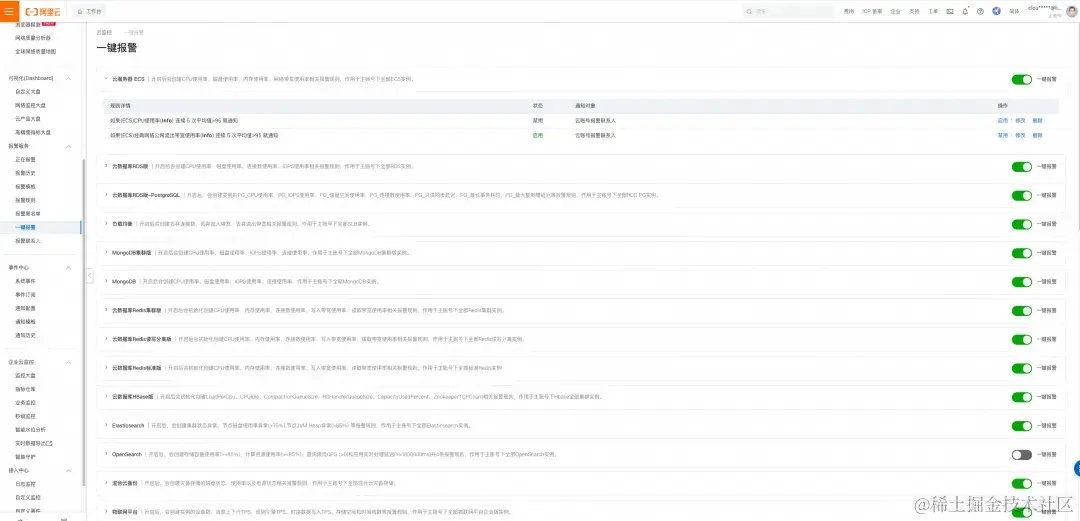Image resolution: width=1080 pixels, height=521 pixels.
Task: Click 修改 for the ECS CPU usage rule
Action: tap(1020, 120)
